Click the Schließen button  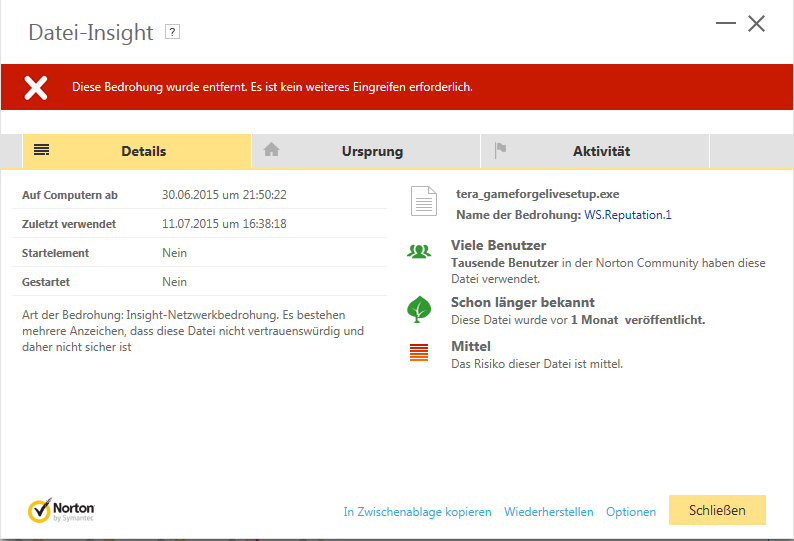[717, 510]
